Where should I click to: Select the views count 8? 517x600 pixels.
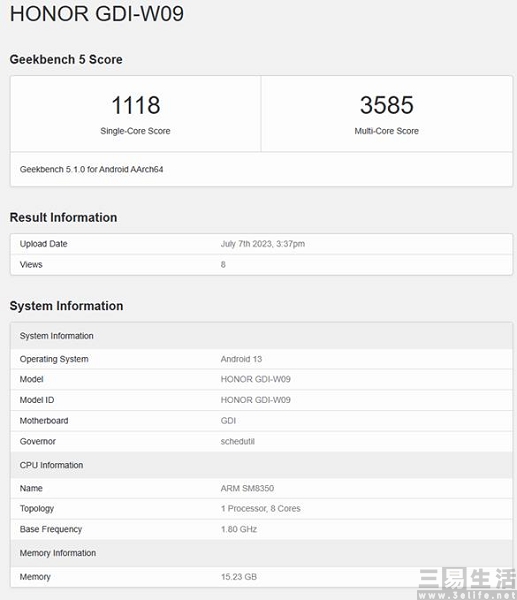(x=223, y=264)
